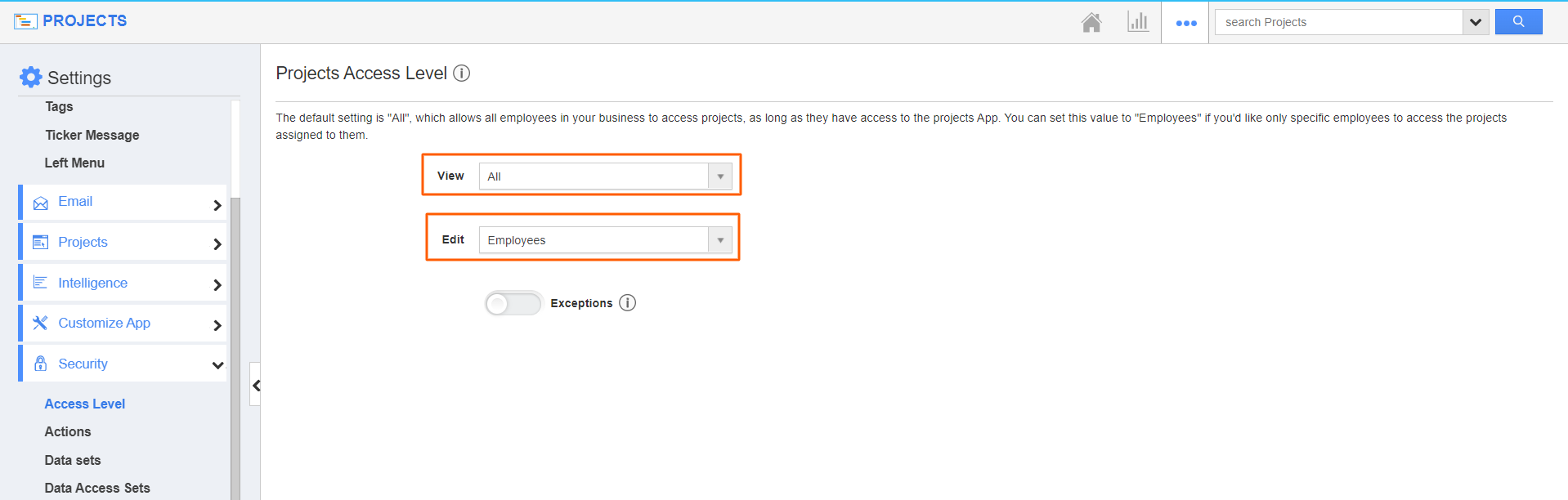The width and height of the screenshot is (1568, 500).
Task: Enable the Exceptions toggle switch
Action: point(513,304)
